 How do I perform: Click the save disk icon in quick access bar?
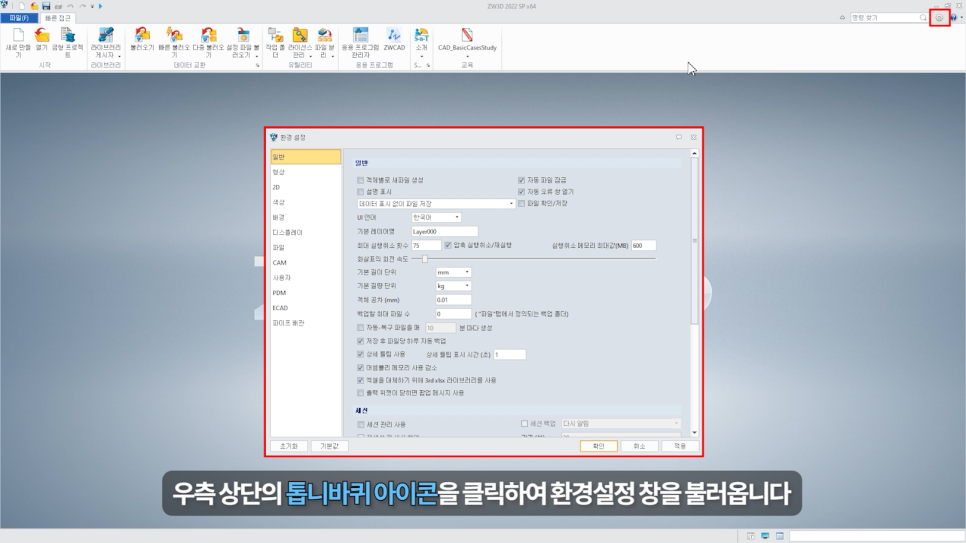tap(46, 6)
